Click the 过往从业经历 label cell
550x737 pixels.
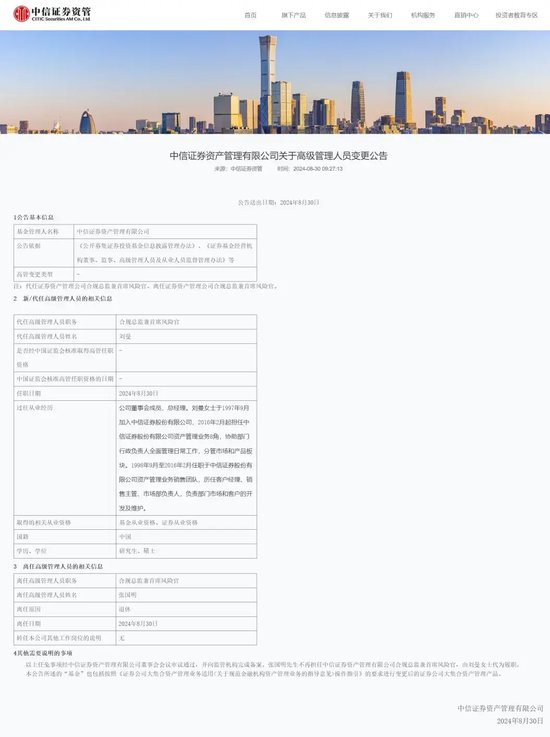coord(65,458)
